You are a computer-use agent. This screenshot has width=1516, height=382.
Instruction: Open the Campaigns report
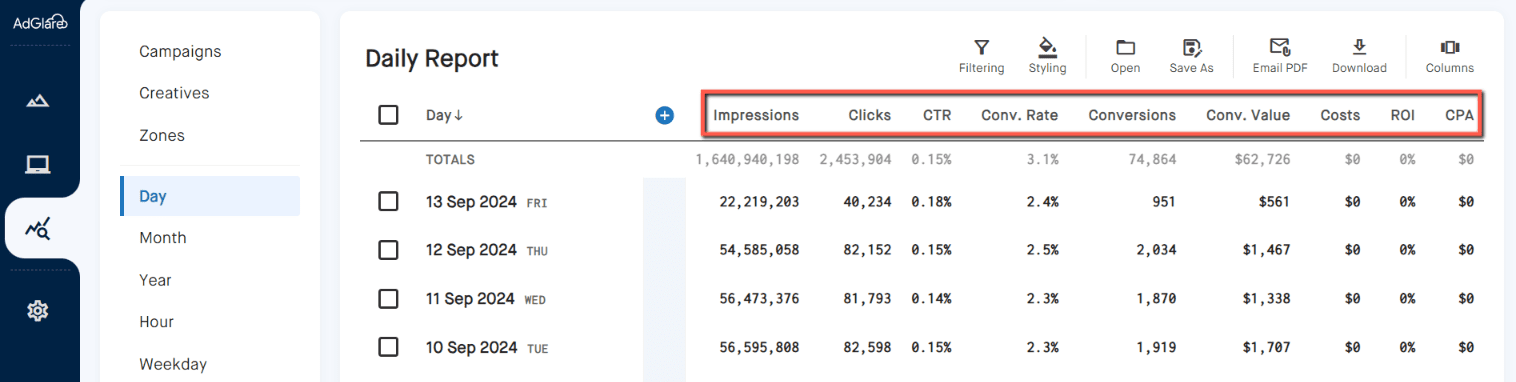point(180,51)
